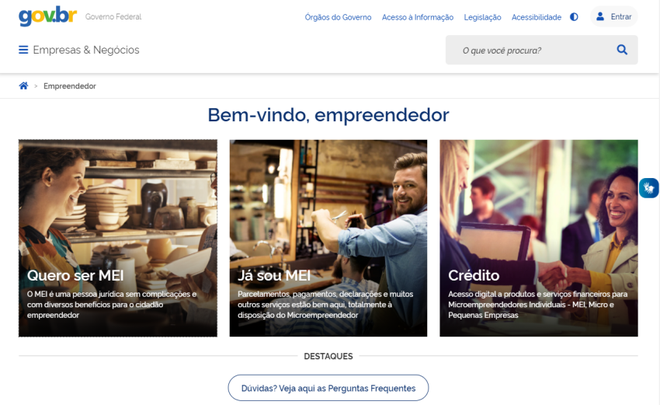
Task: Open the hamburger menu beside Empresas & Negócios
Action: 24,50
